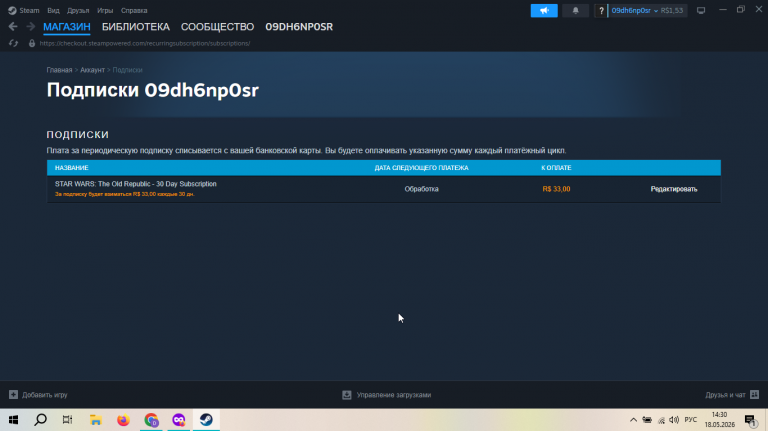The width and height of the screenshot is (768, 431).
Task: Open File Explorer from the taskbar
Action: coord(96,420)
